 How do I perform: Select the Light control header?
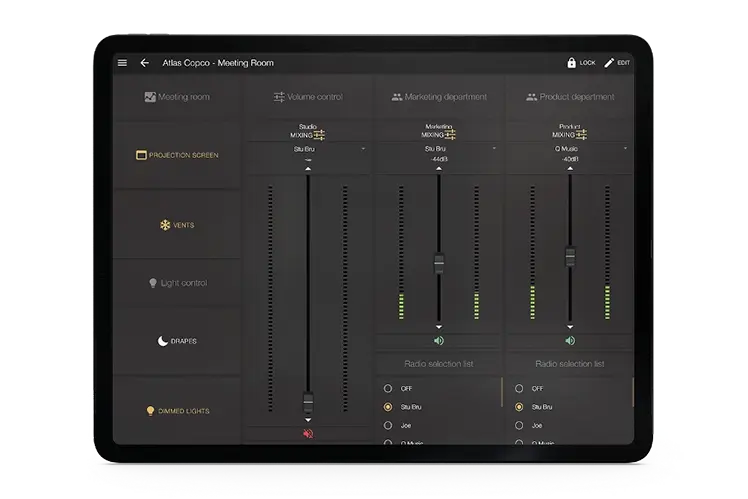click(x=178, y=283)
